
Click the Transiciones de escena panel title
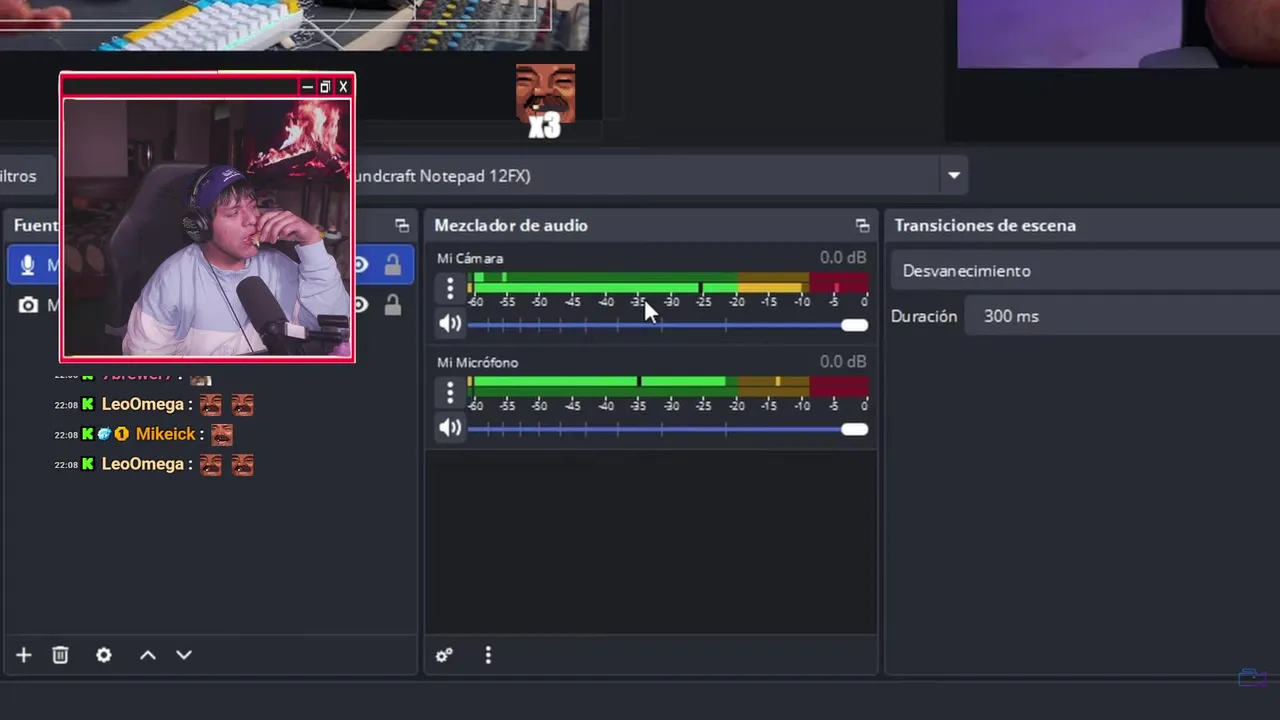[x=985, y=226]
